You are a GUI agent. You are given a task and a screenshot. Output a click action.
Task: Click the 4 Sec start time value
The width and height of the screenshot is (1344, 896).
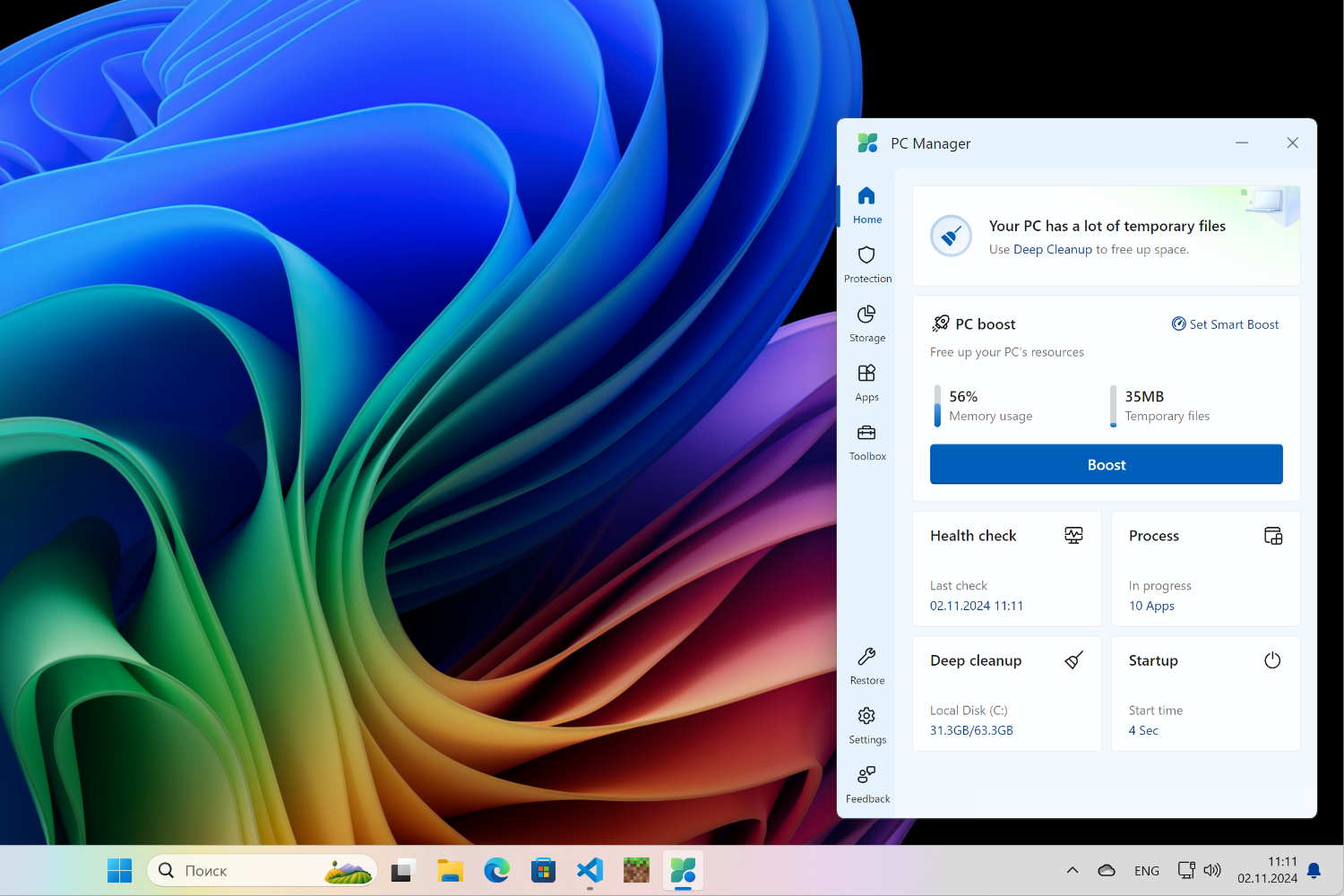point(1143,730)
